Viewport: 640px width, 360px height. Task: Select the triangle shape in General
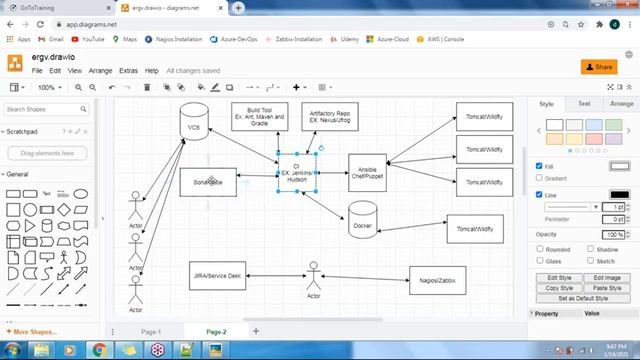click(30, 226)
